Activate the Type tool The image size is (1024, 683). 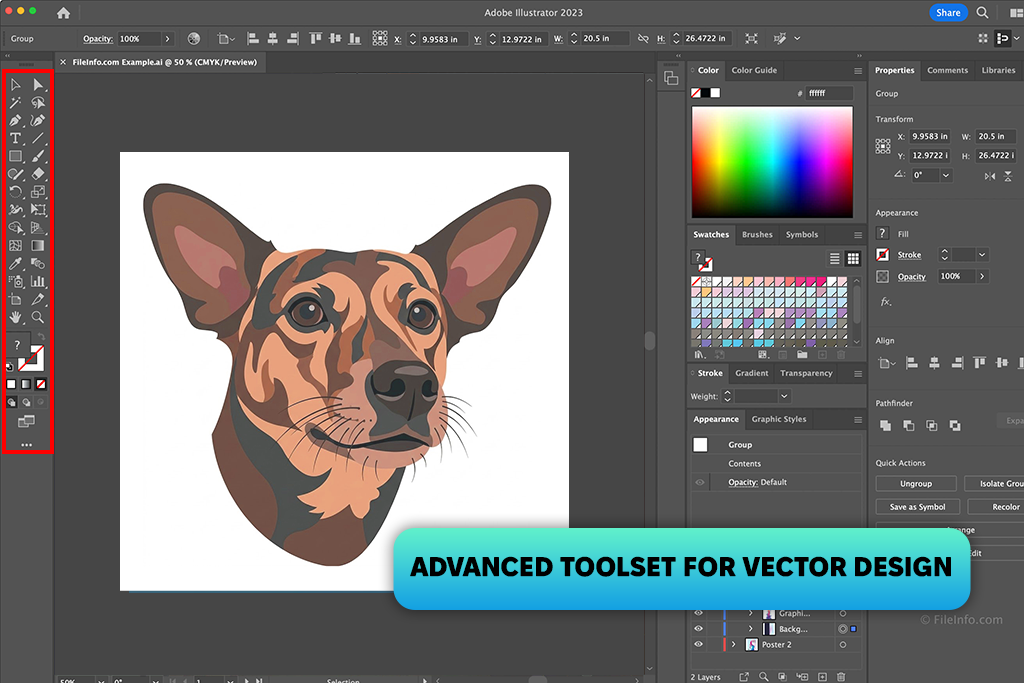pos(16,138)
